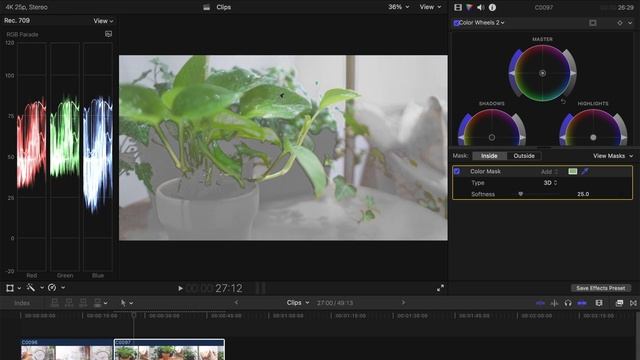Open the Color Wheels 2 dropdown
This screenshot has height=360, width=640.
[x=482, y=23]
